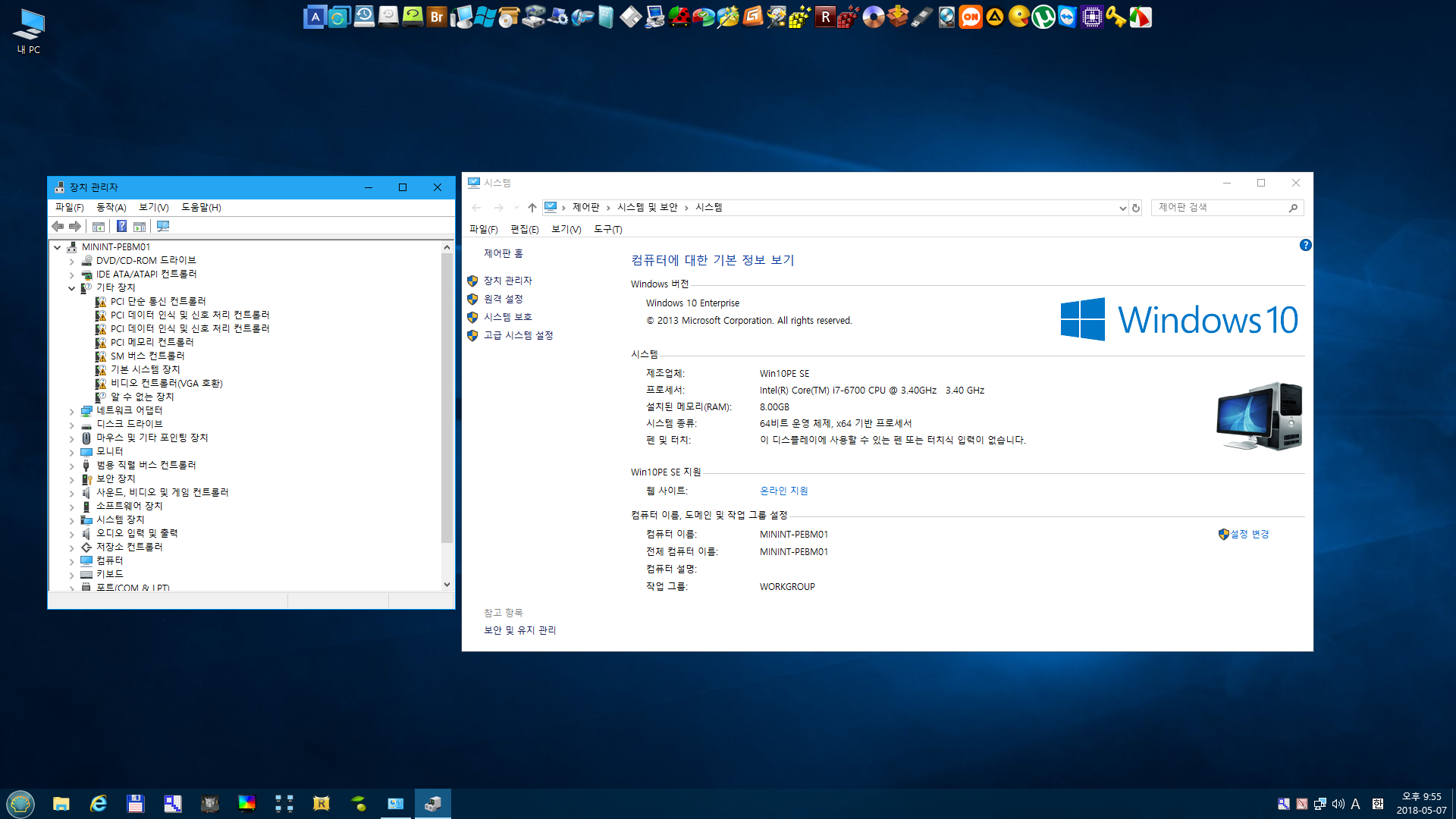Expand 네트워크 어댑터 node
This screenshot has height=819, width=1456.
pos(72,411)
